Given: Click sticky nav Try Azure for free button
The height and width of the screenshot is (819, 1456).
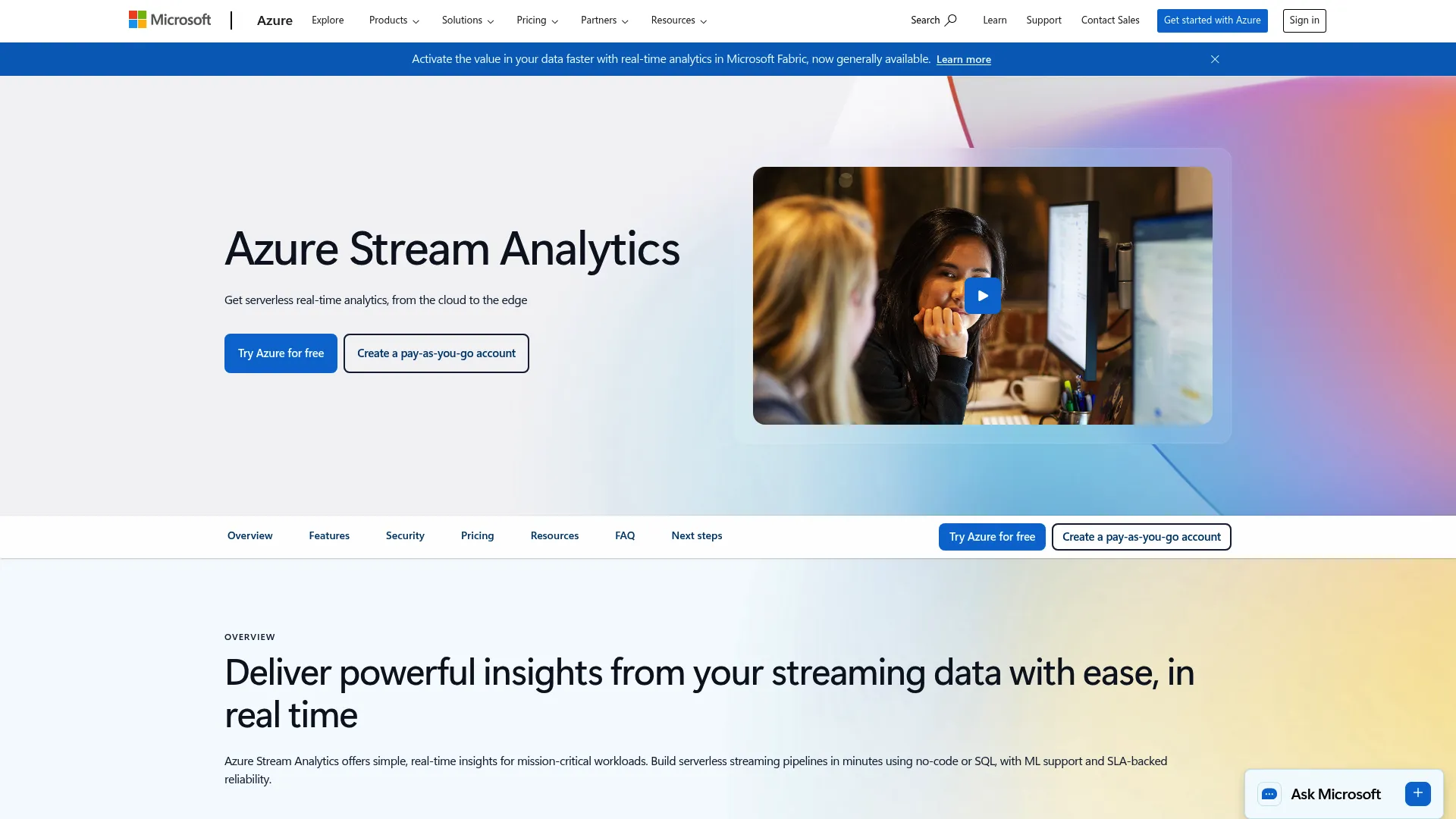Looking at the screenshot, I should point(992,537).
